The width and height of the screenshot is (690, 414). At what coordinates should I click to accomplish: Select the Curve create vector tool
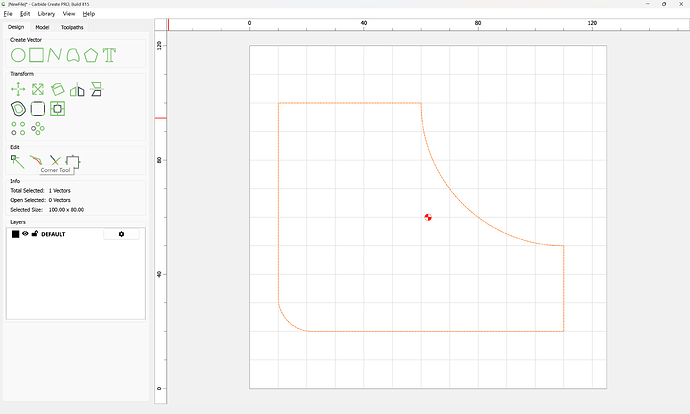coord(73,55)
